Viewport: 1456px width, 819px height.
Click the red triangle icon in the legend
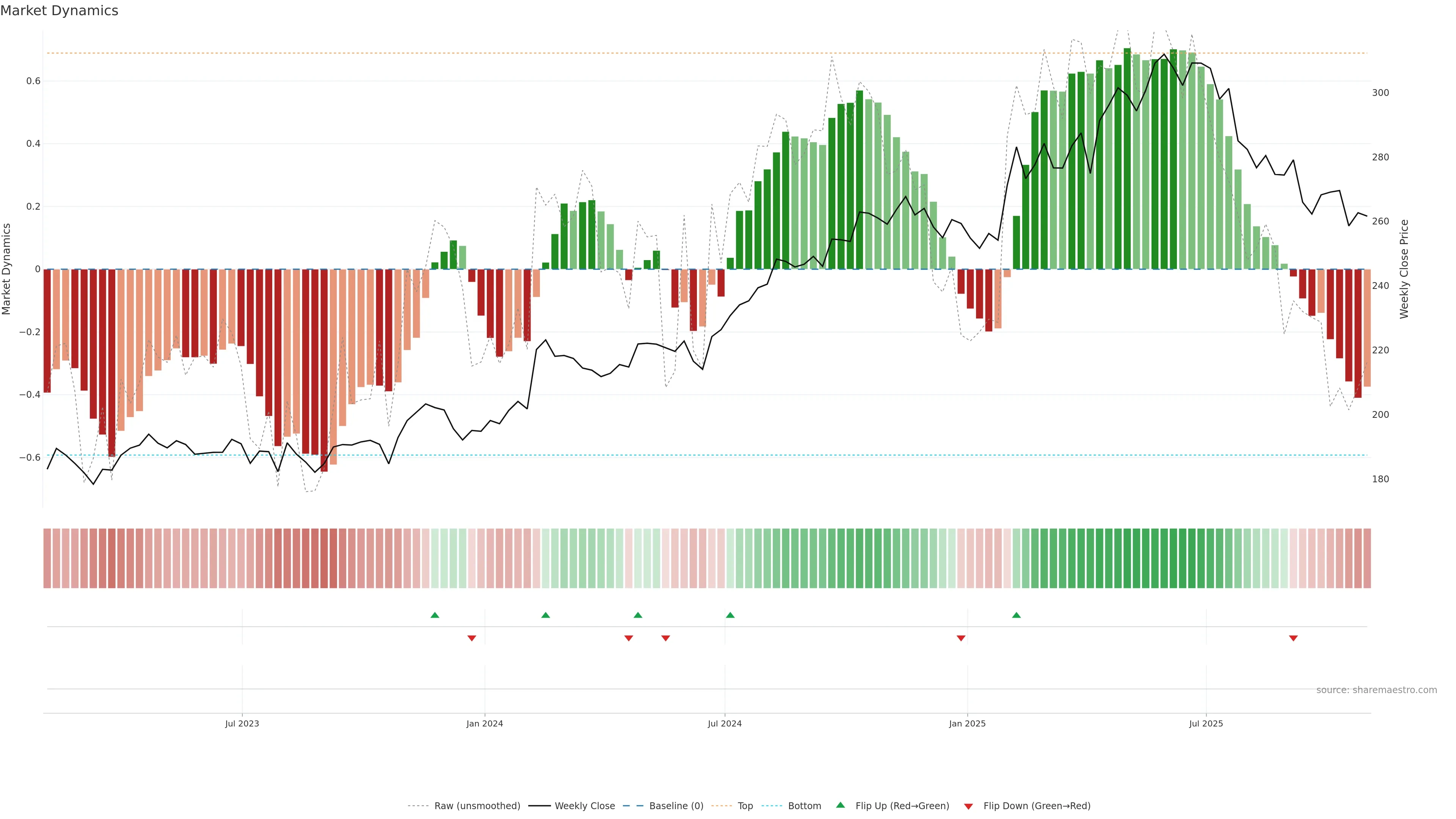point(968,806)
